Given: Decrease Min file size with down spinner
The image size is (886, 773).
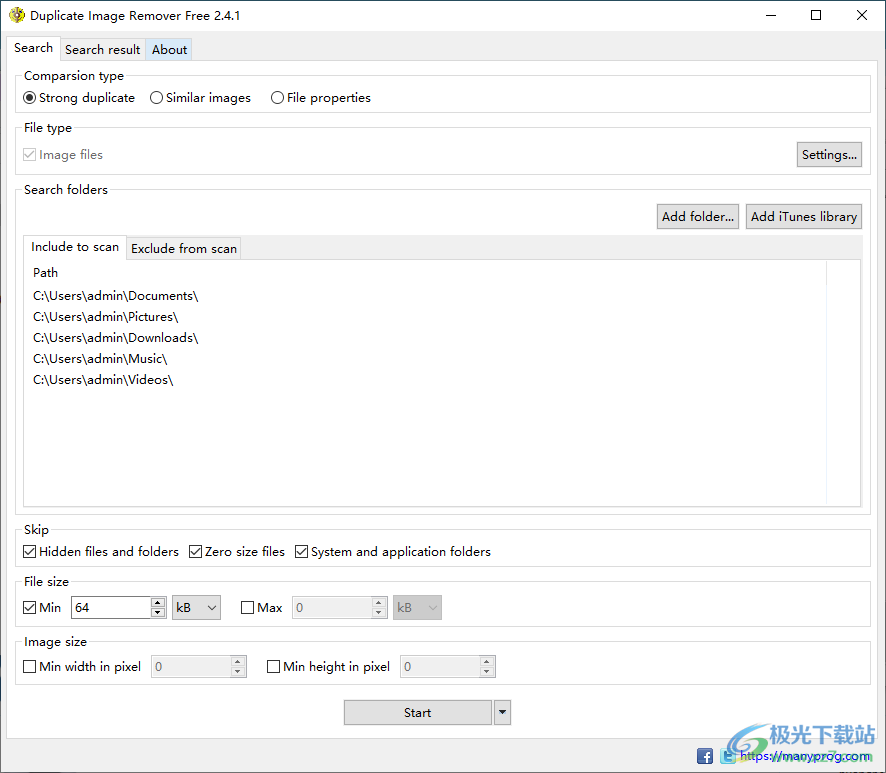Looking at the screenshot, I should click(x=158, y=613).
